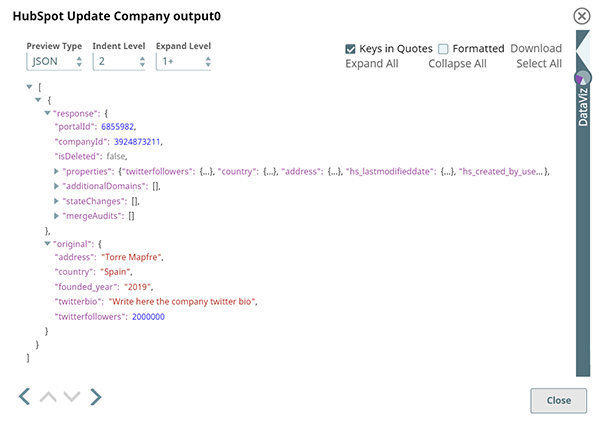This screenshot has width=600, height=421.
Task: Enable the Formatted checkbox
Action: click(443, 49)
